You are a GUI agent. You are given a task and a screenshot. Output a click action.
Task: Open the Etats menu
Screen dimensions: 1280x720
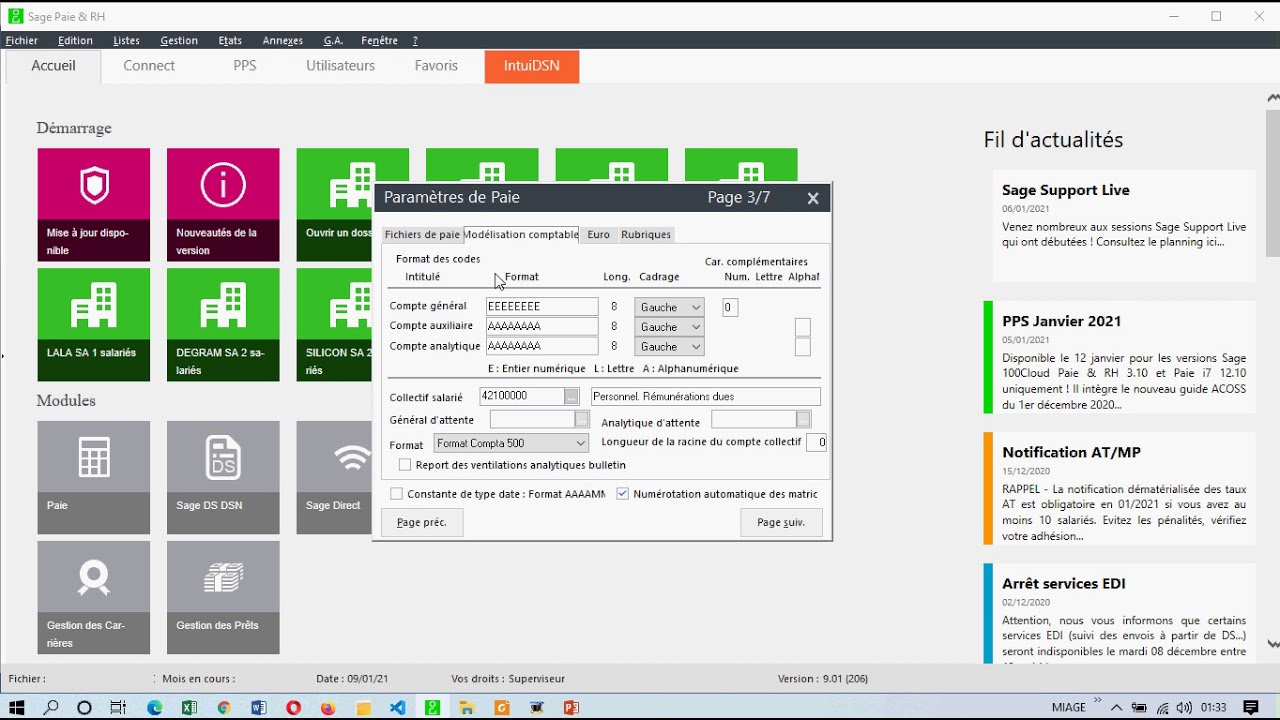click(230, 41)
